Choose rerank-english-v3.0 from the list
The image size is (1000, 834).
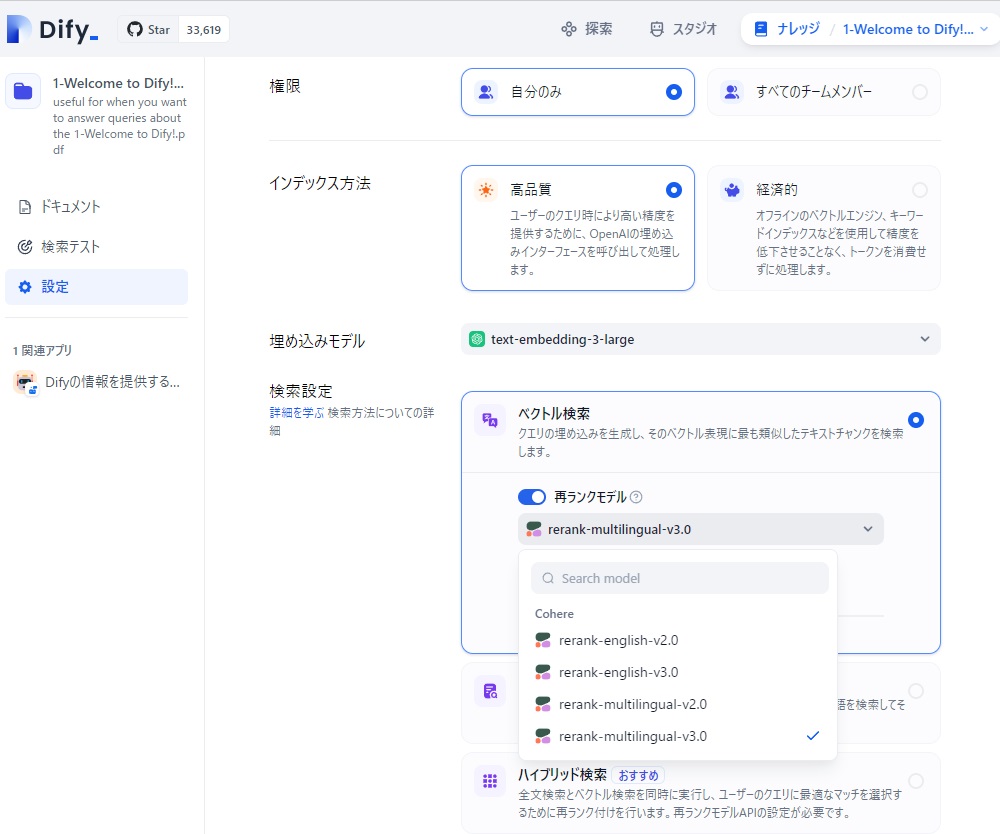tap(678, 672)
